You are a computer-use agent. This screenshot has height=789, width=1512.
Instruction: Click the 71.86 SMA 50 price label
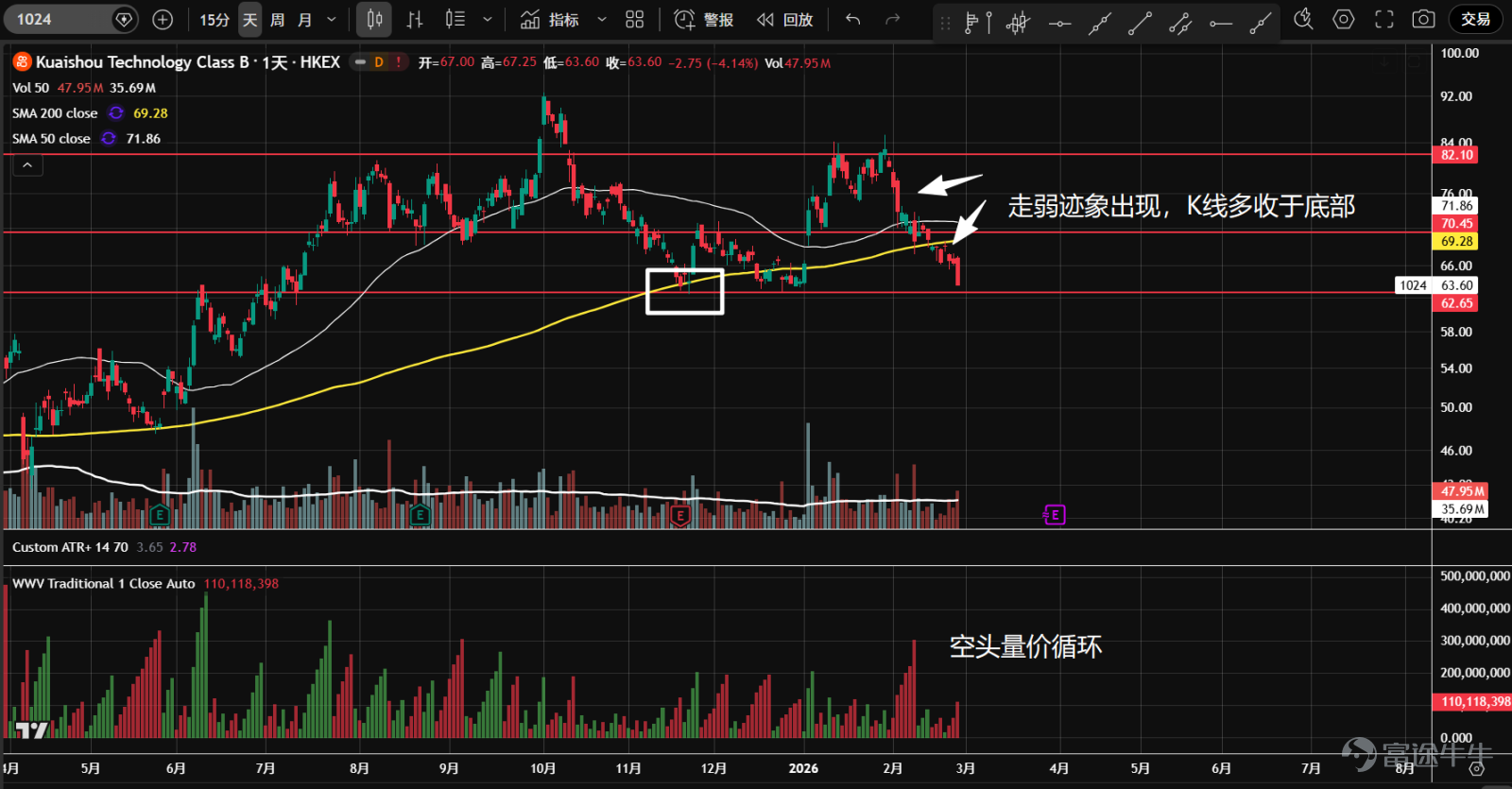click(1456, 206)
